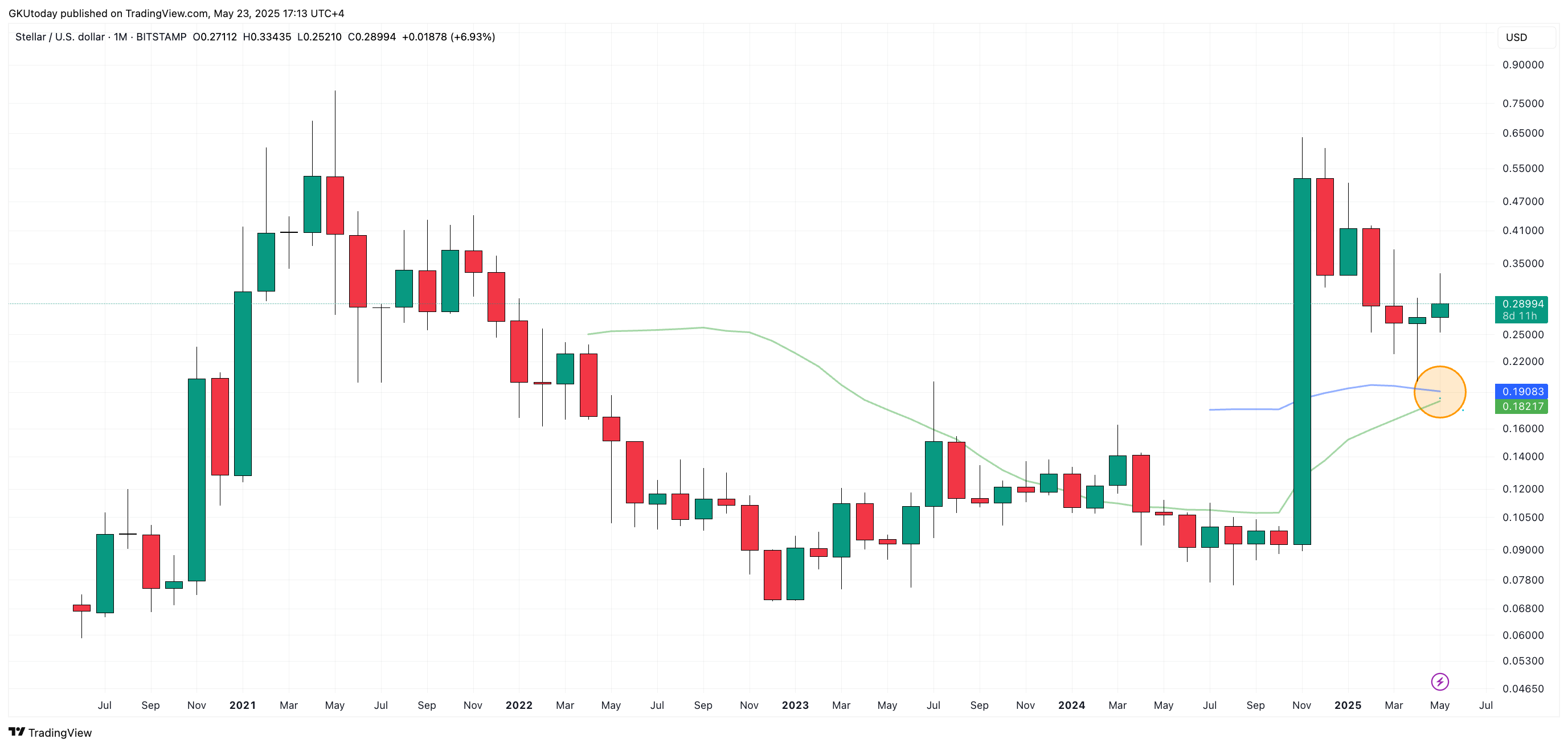Click the blue 0.19083 moving average label
Screen dimensions: 1568x747
(x=1522, y=391)
